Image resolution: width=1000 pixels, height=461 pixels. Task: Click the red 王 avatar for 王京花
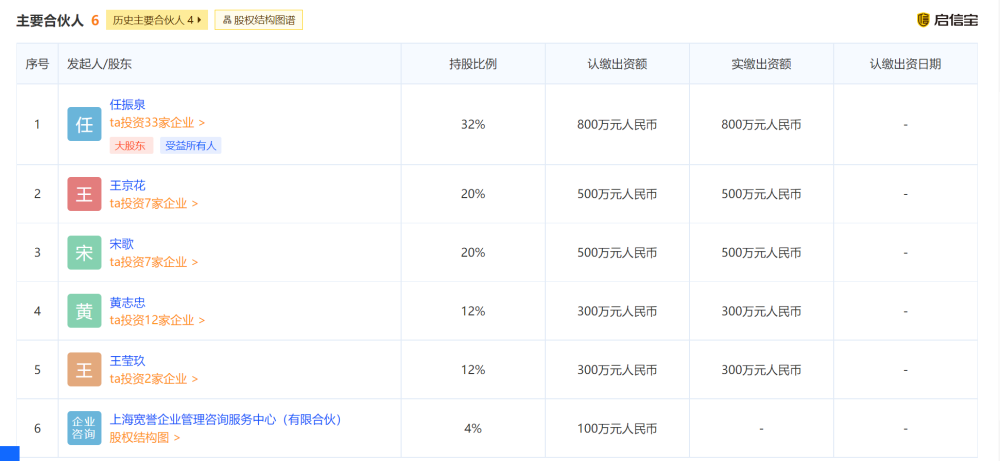[84, 194]
